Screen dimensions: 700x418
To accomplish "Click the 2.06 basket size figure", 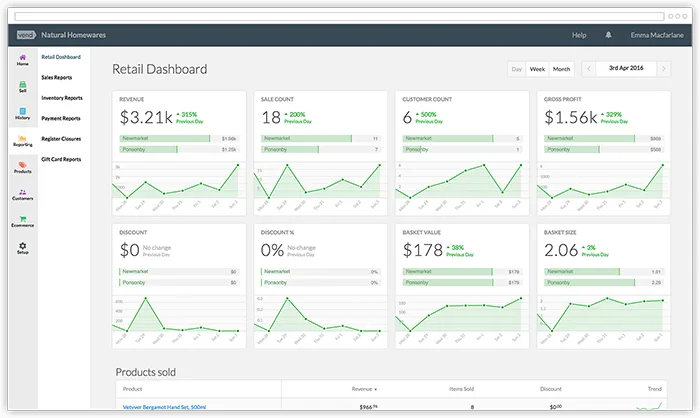I will click(561, 250).
